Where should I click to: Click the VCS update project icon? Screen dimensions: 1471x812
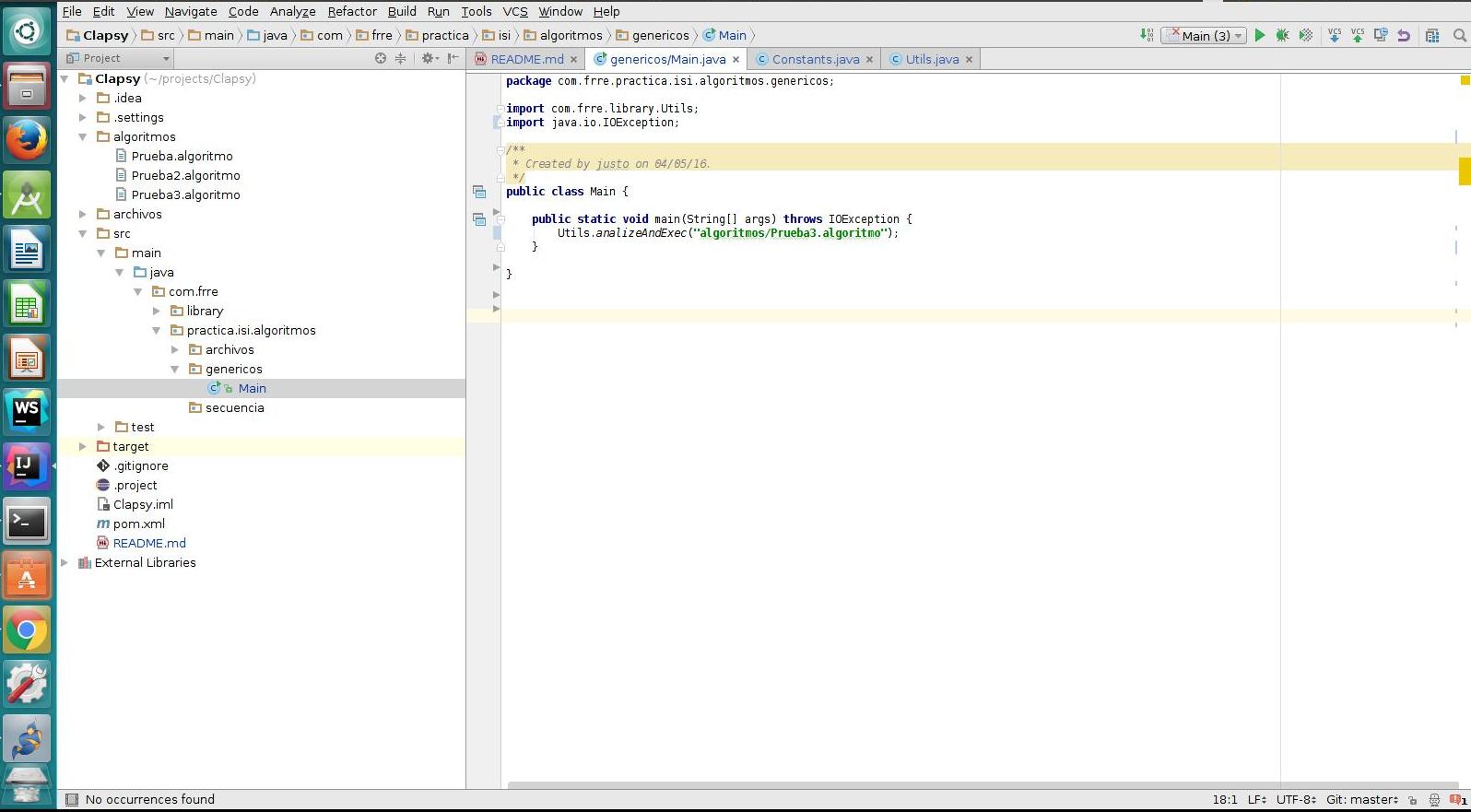1334,36
